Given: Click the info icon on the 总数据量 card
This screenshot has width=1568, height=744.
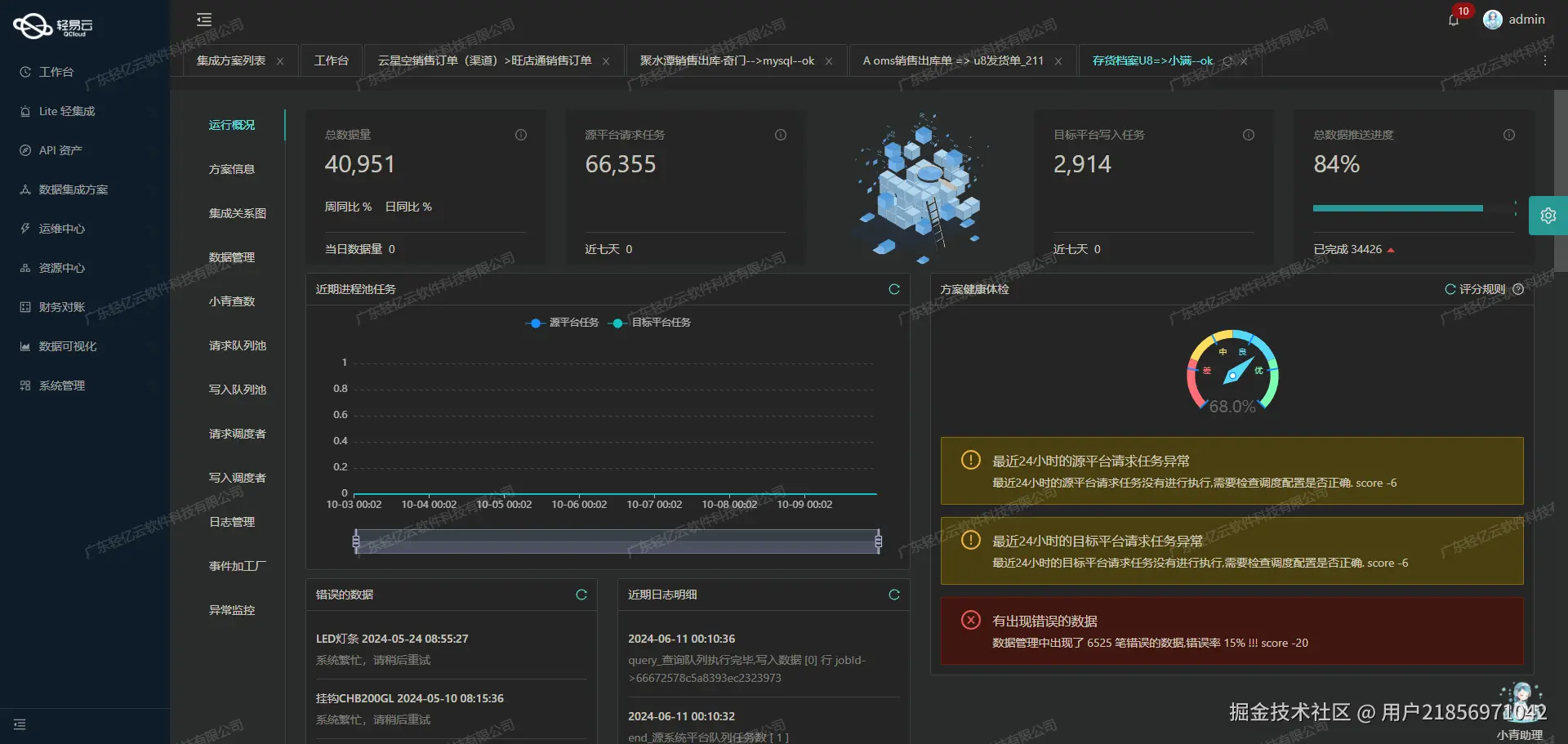Looking at the screenshot, I should tap(520, 135).
